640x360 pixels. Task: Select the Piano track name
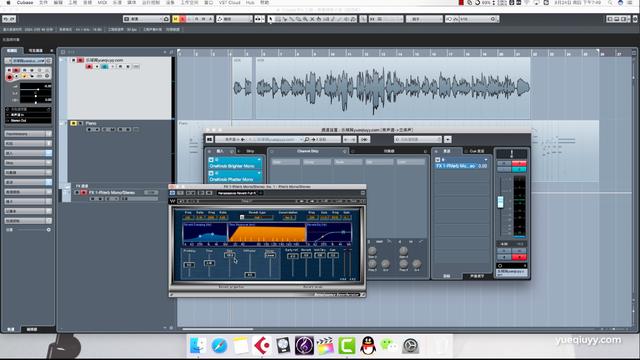pos(91,123)
